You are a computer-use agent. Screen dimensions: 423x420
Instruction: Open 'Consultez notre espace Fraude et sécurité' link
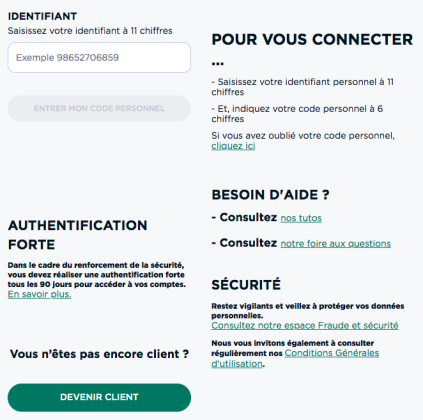pos(305,325)
